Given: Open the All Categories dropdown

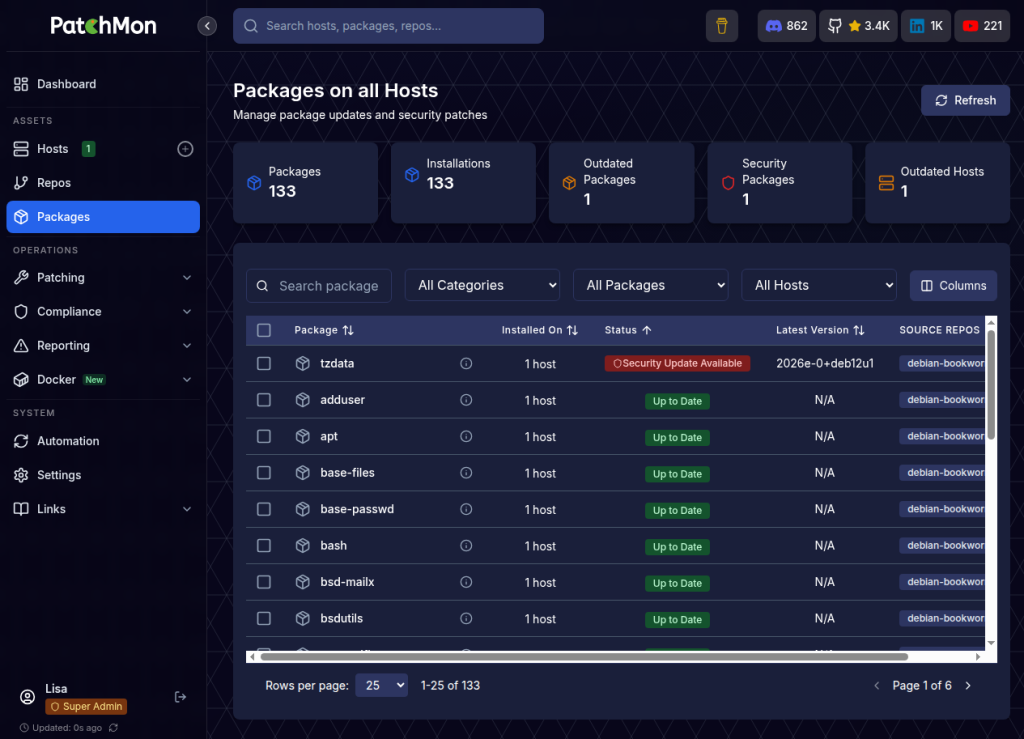Looking at the screenshot, I should (x=482, y=285).
